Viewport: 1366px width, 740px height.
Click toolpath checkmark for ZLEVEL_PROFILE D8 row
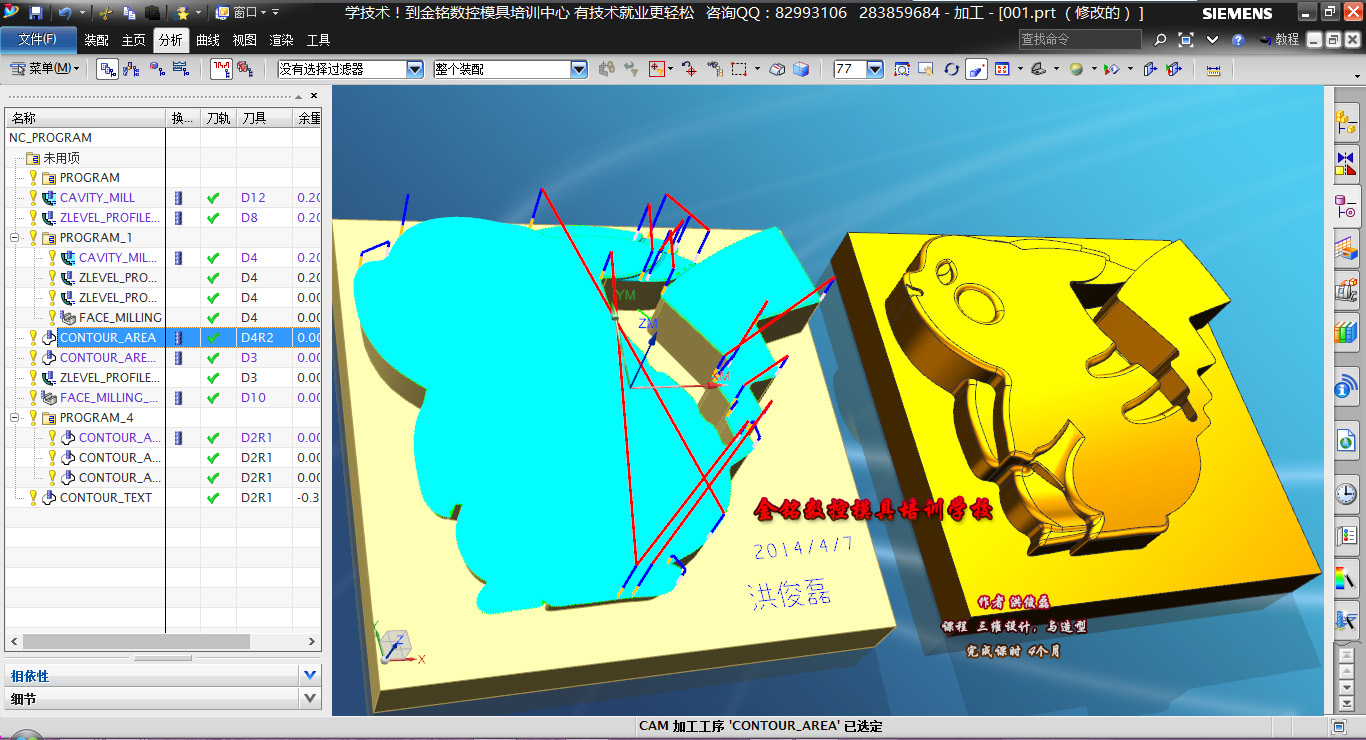(x=213, y=218)
